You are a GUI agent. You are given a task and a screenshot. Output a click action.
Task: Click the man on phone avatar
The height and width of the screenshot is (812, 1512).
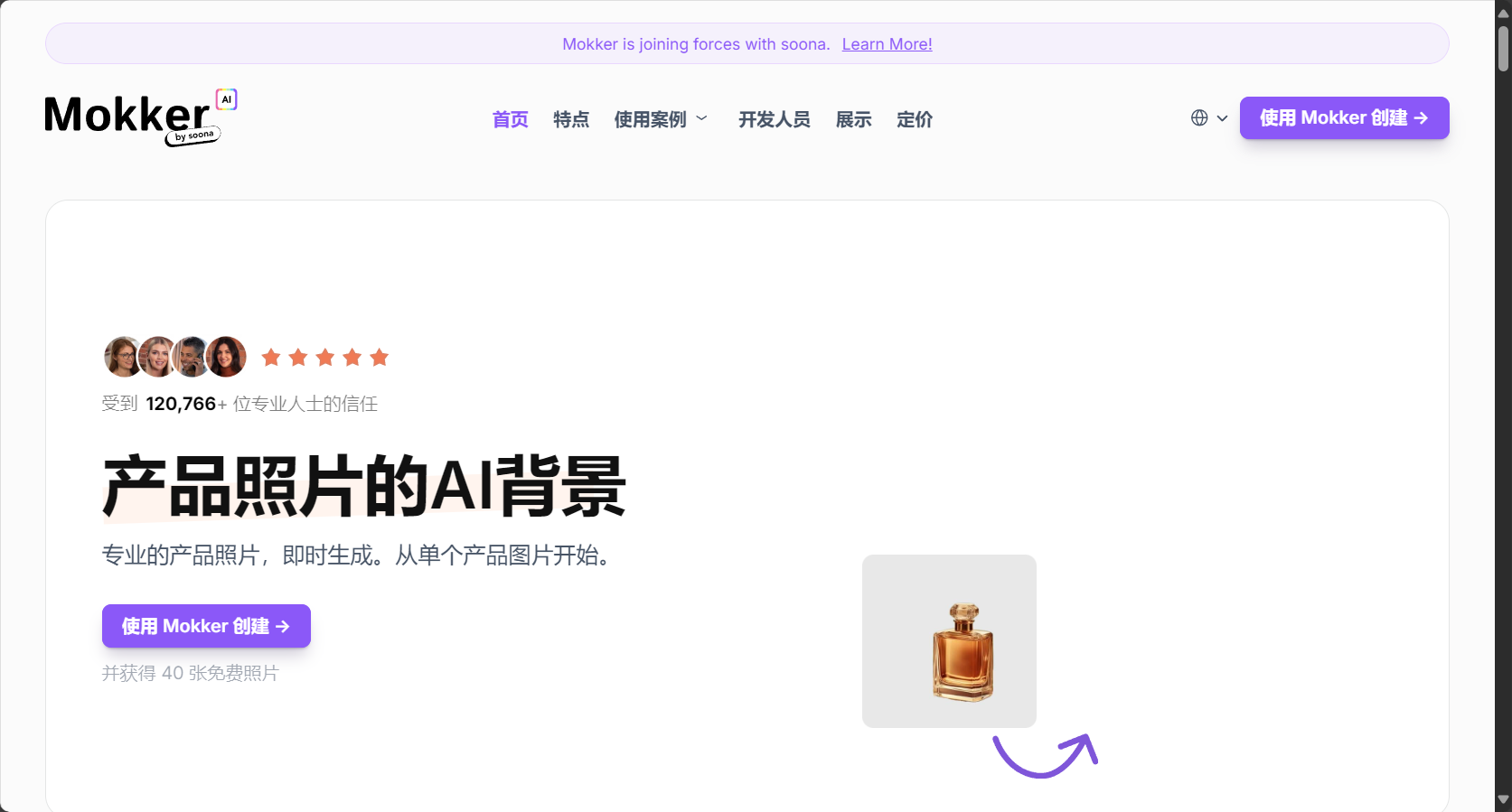click(191, 357)
